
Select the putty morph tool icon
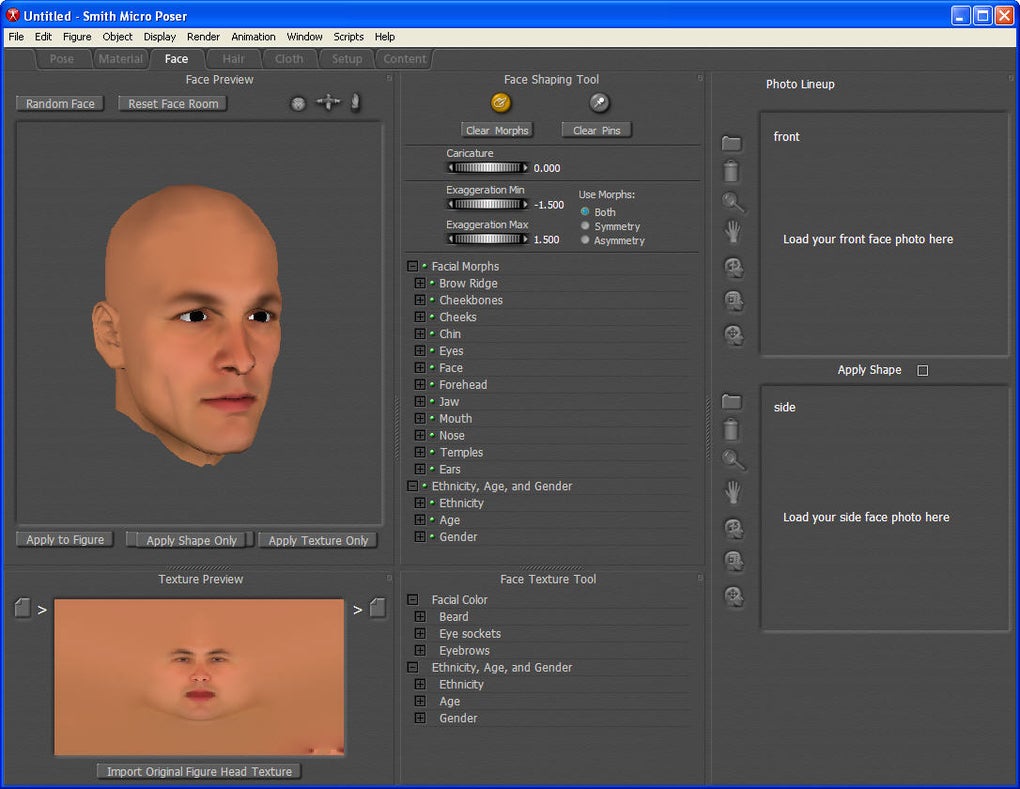click(501, 102)
